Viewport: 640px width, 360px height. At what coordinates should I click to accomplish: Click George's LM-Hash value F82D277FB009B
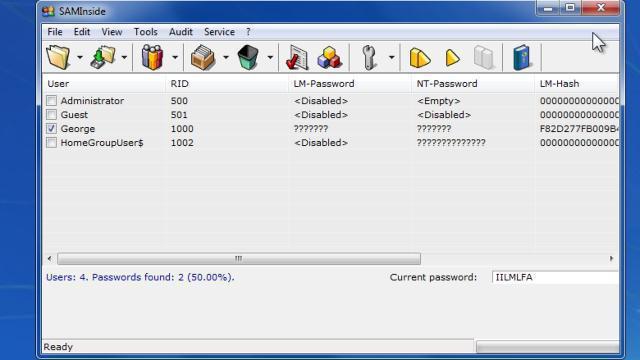[x=579, y=129]
